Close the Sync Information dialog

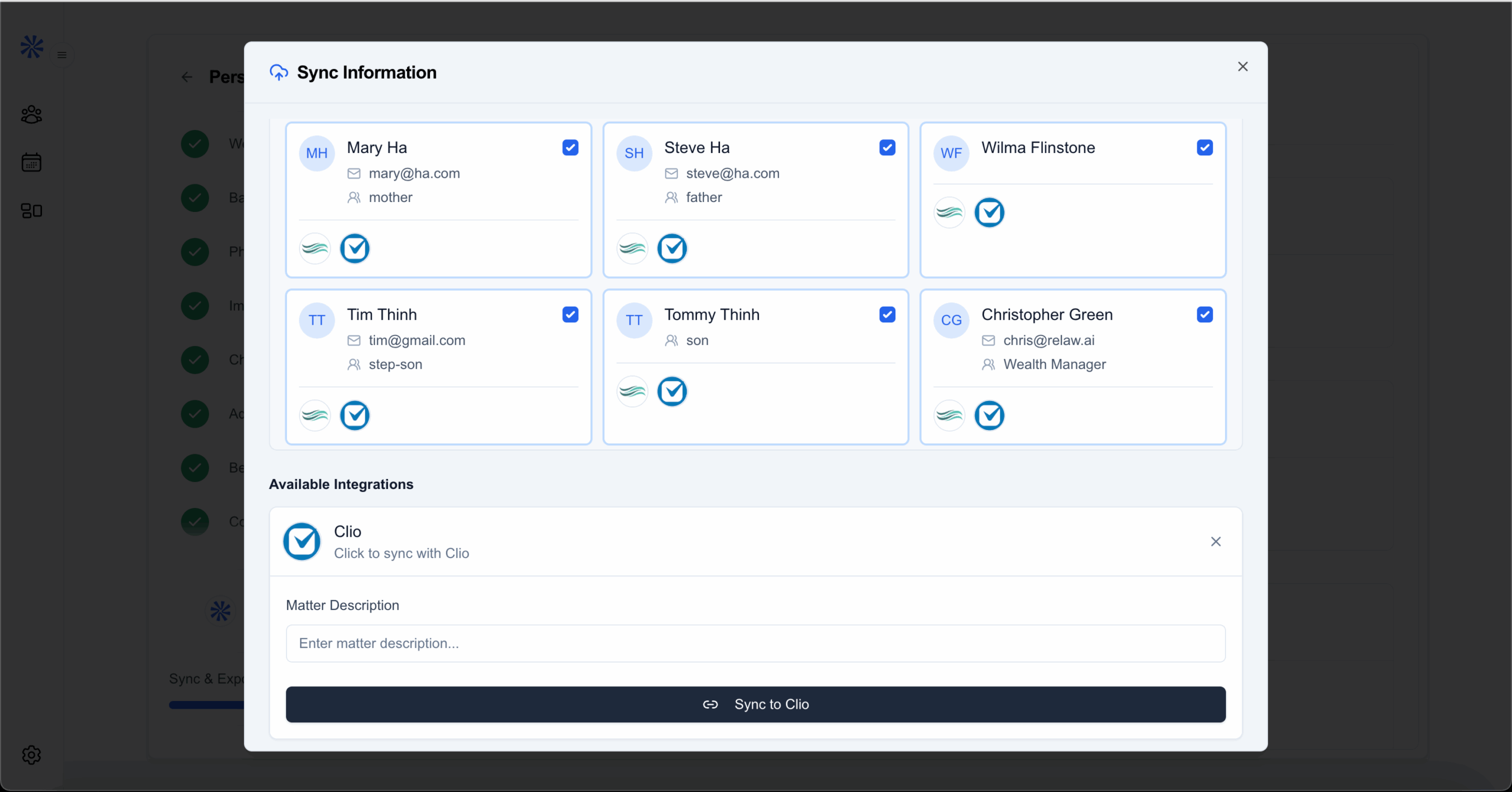pyautogui.click(x=1243, y=67)
